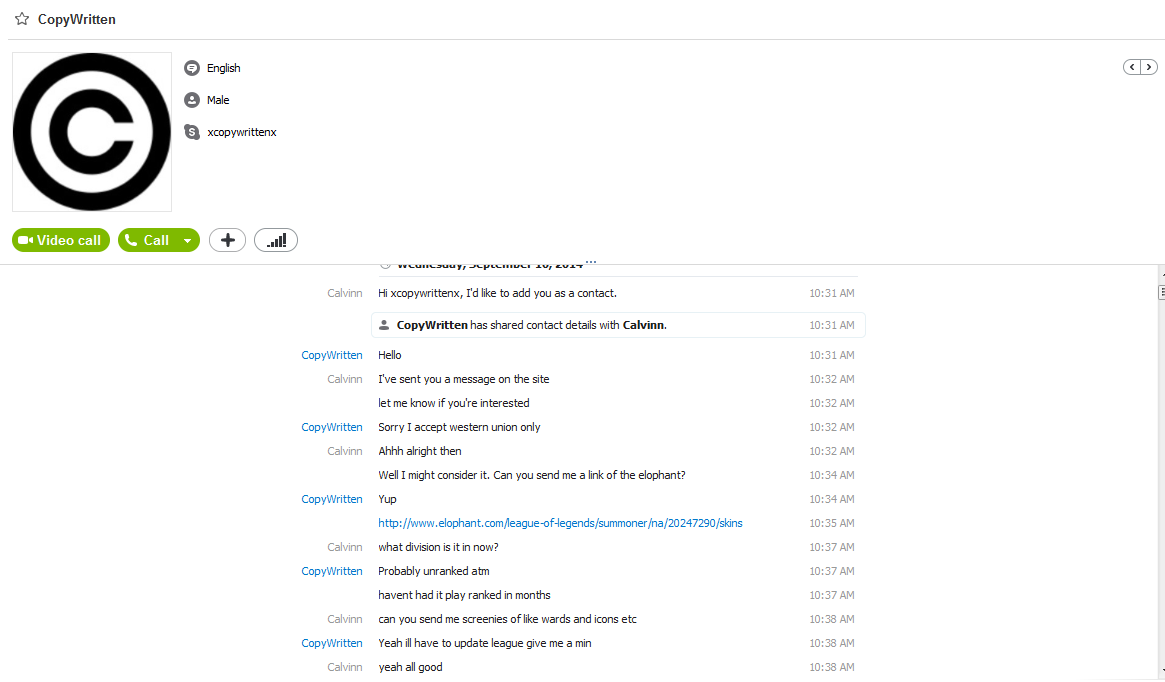Screen dimensions: 1165x682
Task: Click the plus add people button
Action: click(x=227, y=240)
